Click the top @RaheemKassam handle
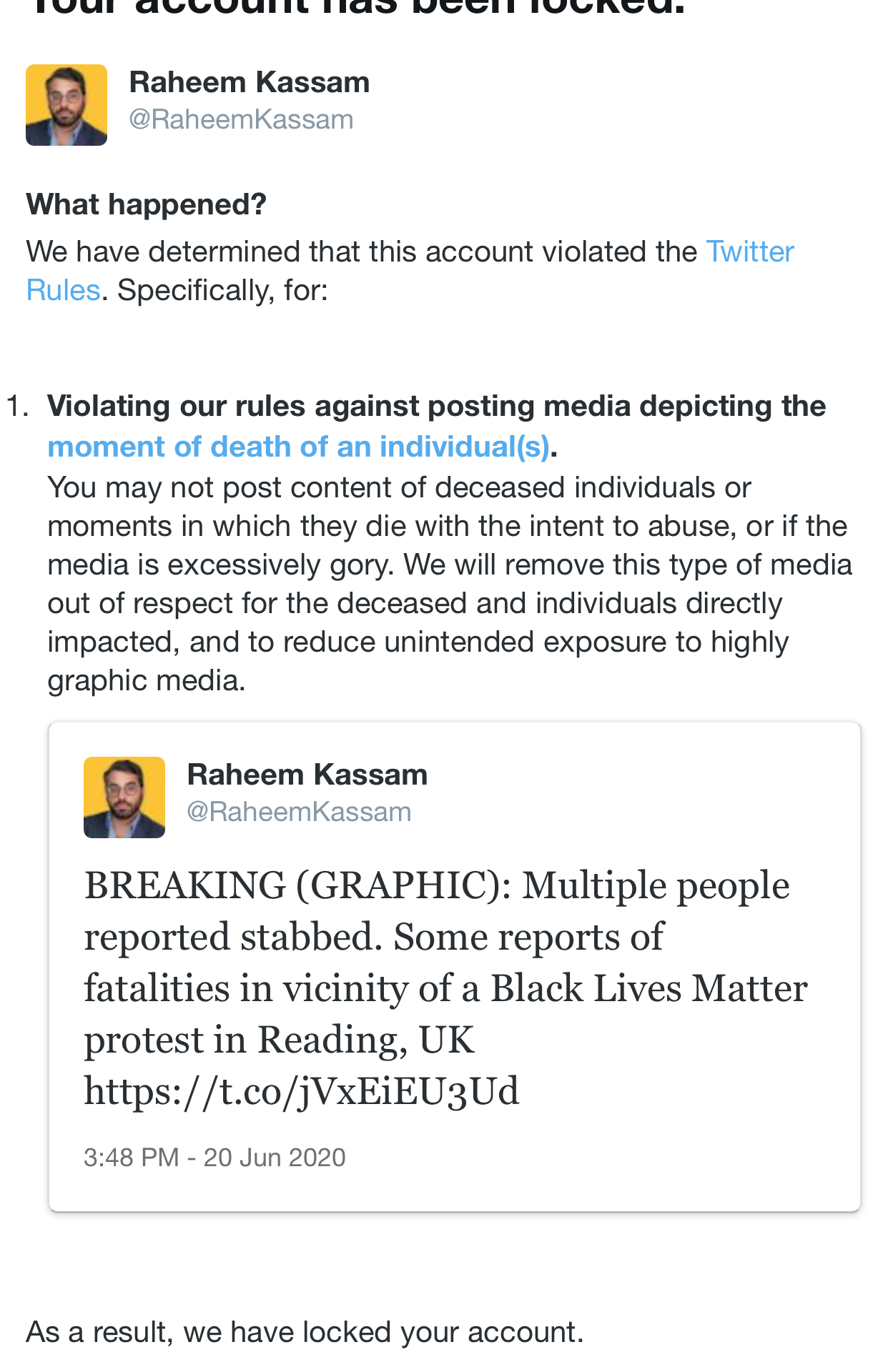 (x=241, y=119)
